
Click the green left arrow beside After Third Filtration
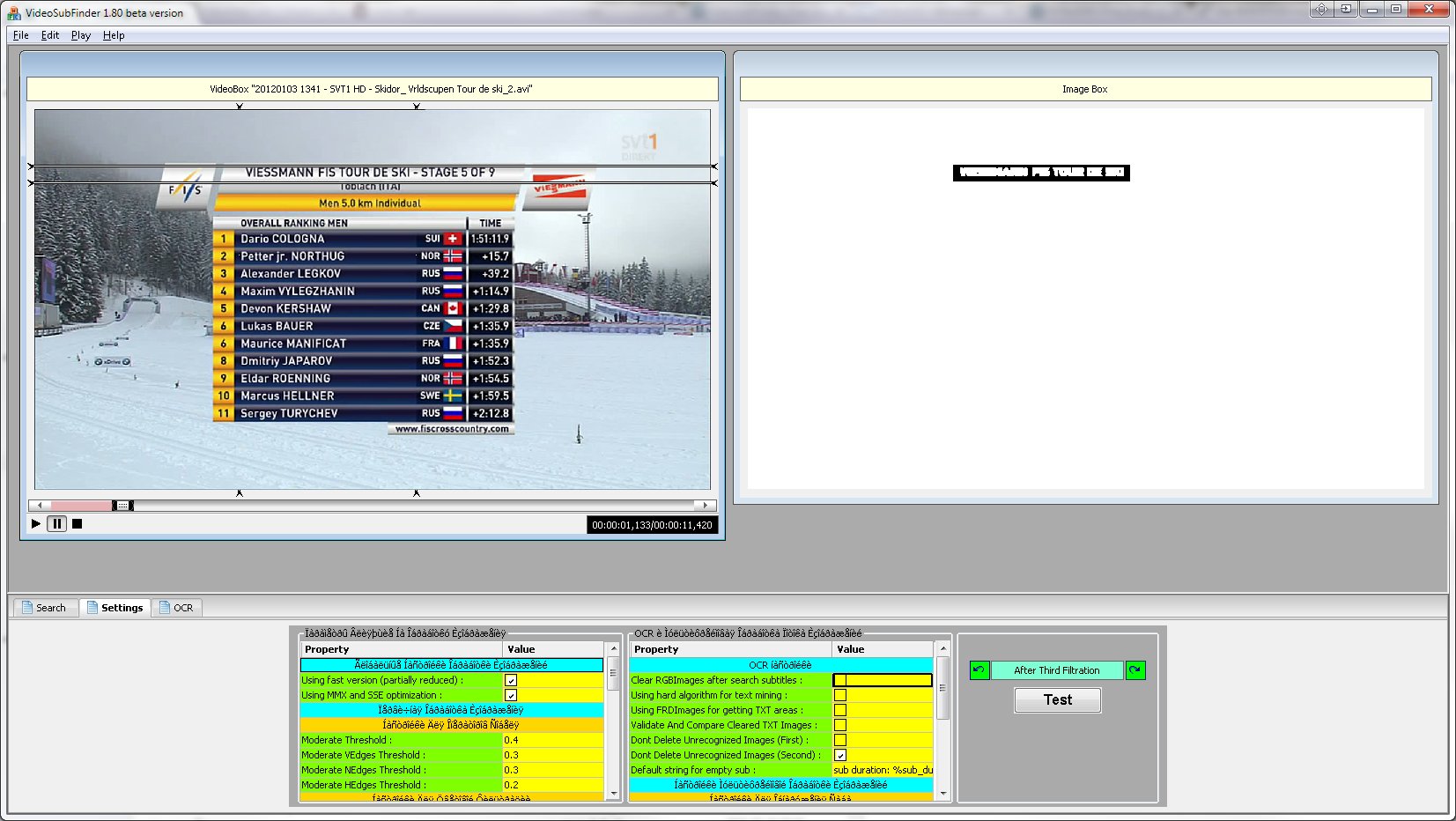(979, 670)
